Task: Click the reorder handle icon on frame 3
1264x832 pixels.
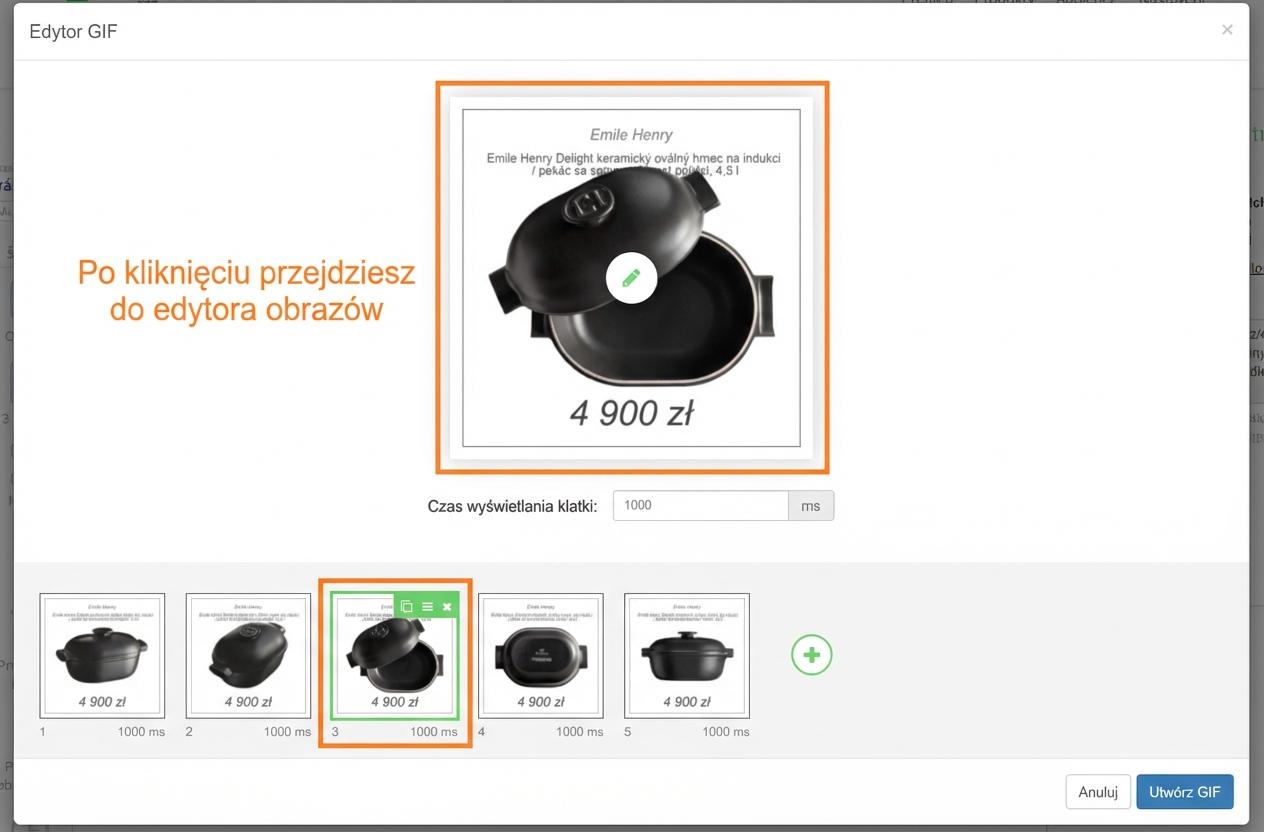Action: 427,606
